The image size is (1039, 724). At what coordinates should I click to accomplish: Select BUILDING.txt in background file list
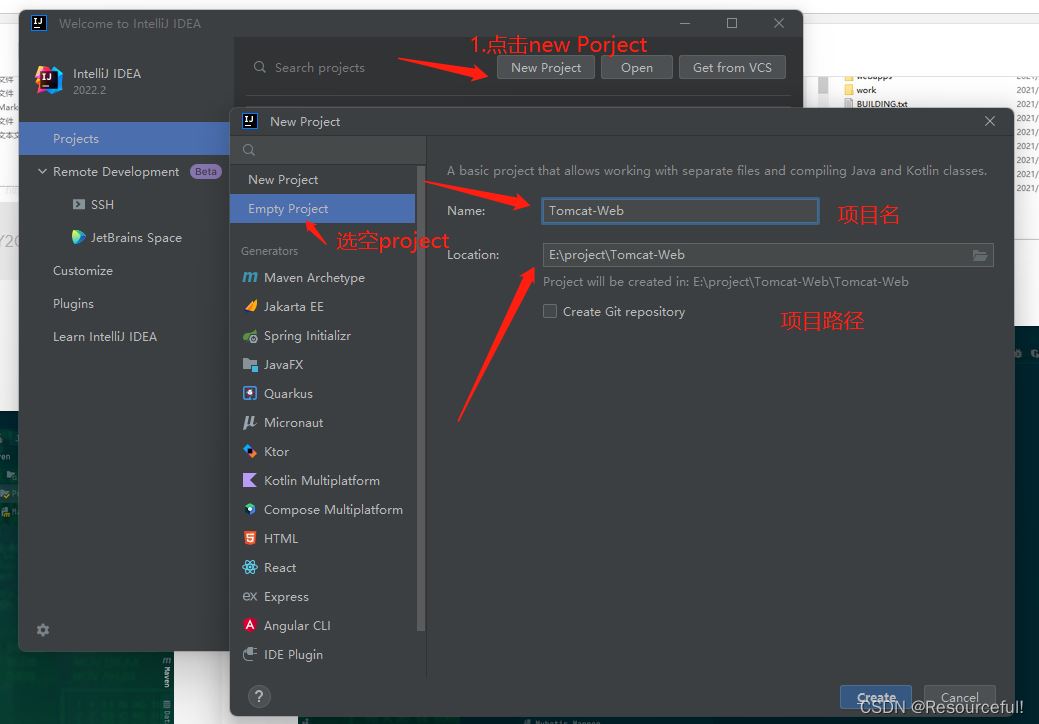(881, 104)
